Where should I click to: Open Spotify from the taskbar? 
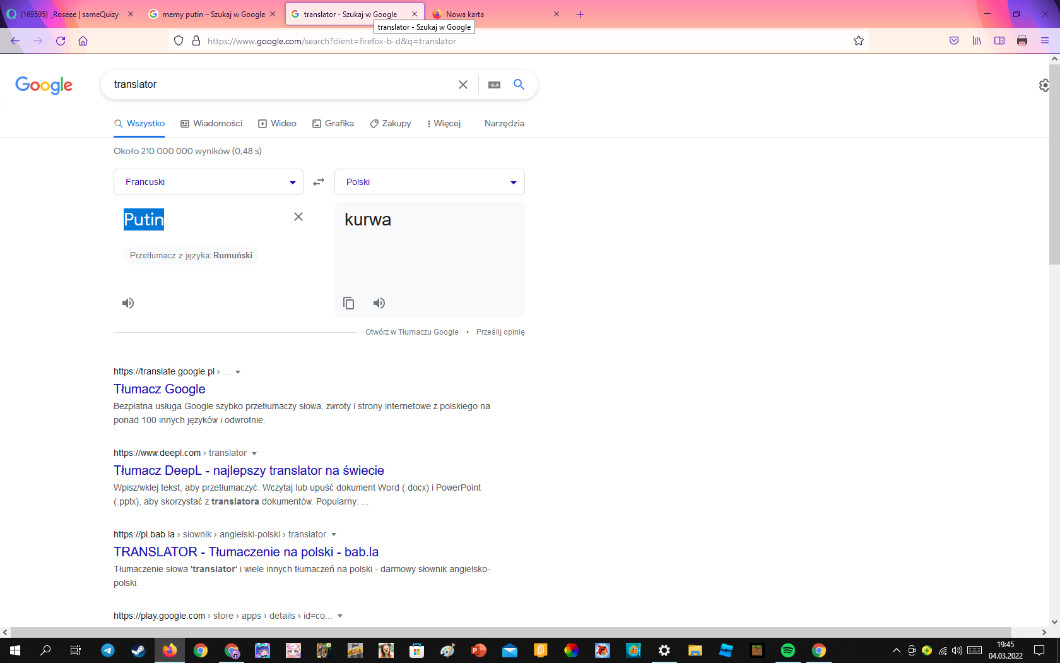(787, 651)
